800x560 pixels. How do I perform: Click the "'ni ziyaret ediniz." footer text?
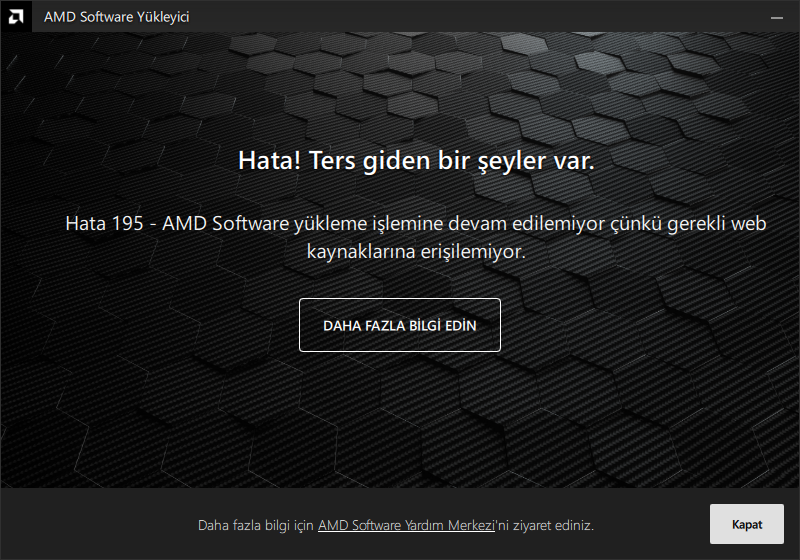(544, 525)
